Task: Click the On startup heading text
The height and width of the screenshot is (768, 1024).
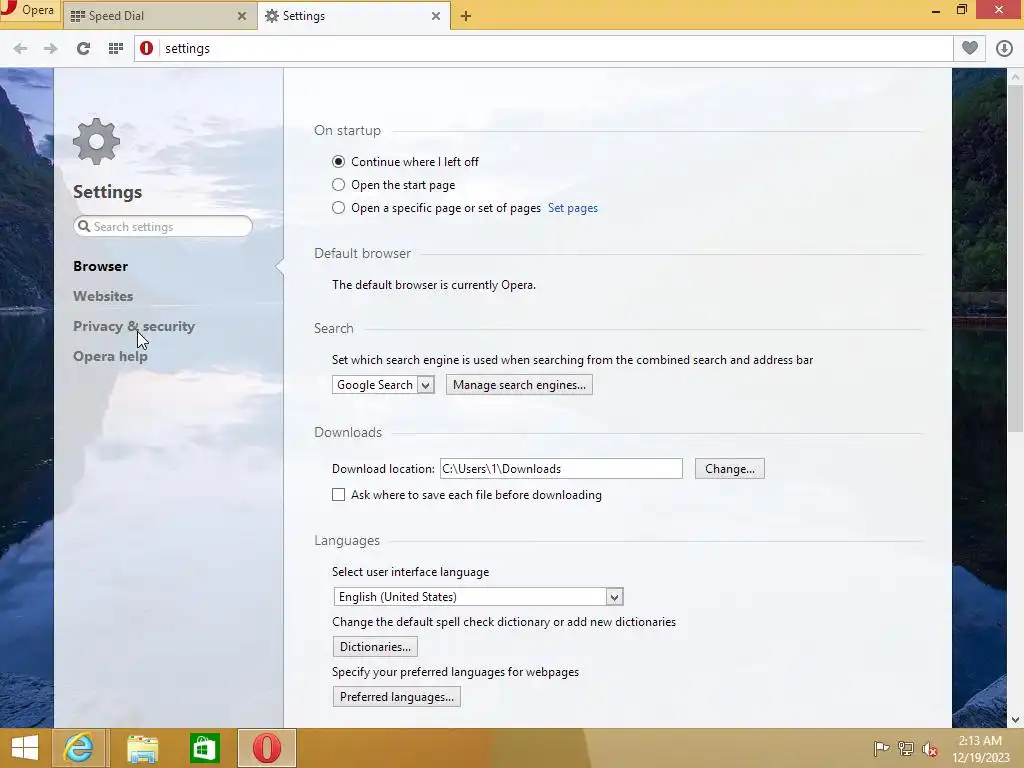Action: (347, 130)
